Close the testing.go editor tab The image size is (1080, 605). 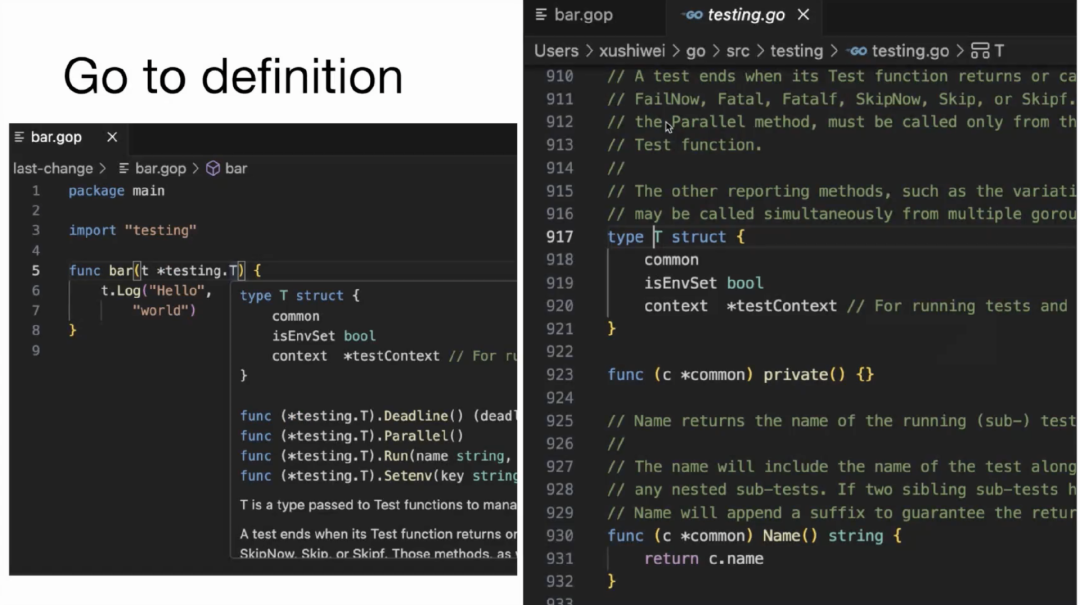point(804,15)
